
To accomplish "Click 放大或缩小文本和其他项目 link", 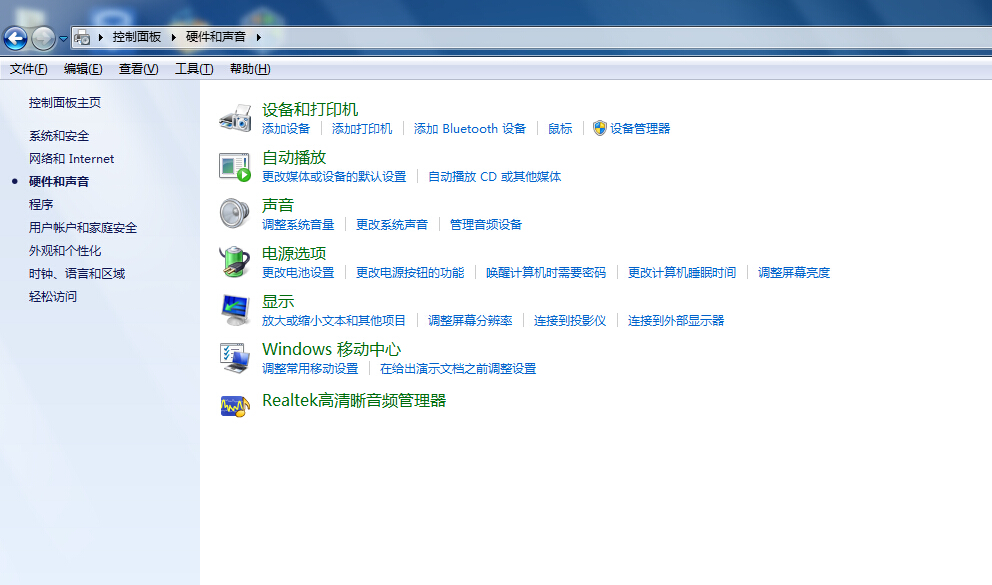I will (334, 321).
